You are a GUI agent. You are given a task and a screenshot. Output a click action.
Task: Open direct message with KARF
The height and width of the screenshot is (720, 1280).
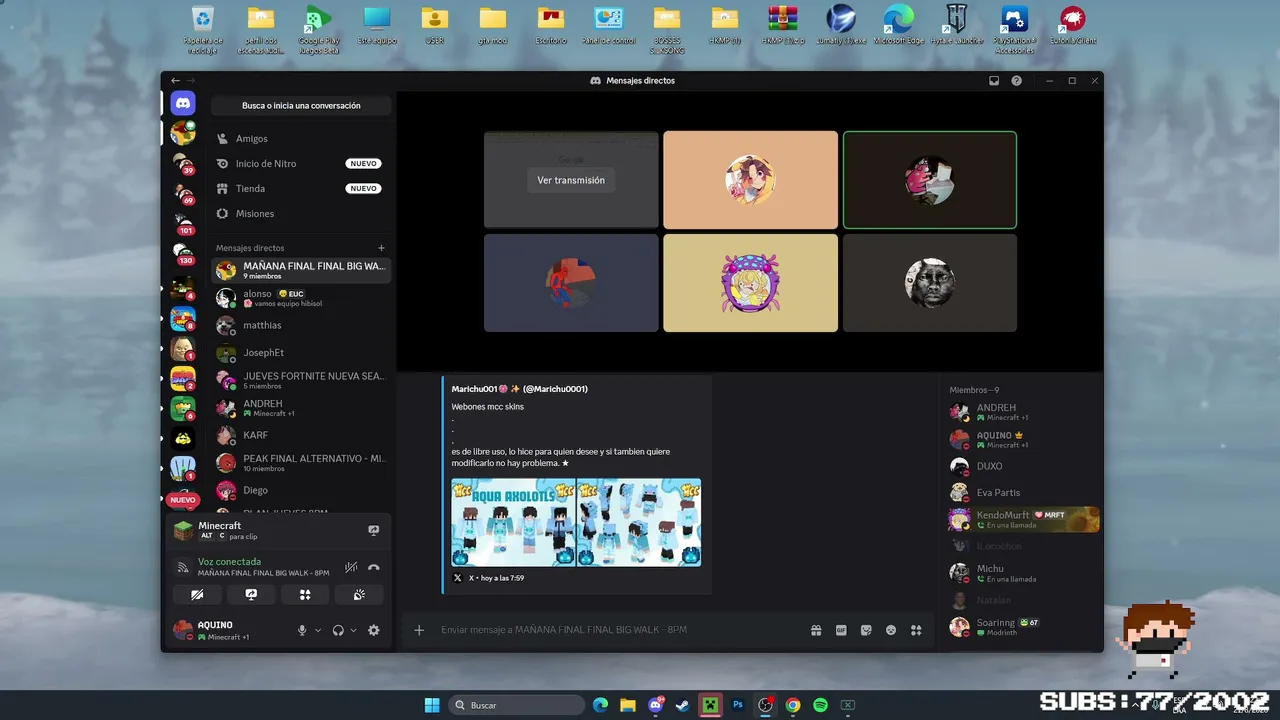pyautogui.click(x=301, y=435)
